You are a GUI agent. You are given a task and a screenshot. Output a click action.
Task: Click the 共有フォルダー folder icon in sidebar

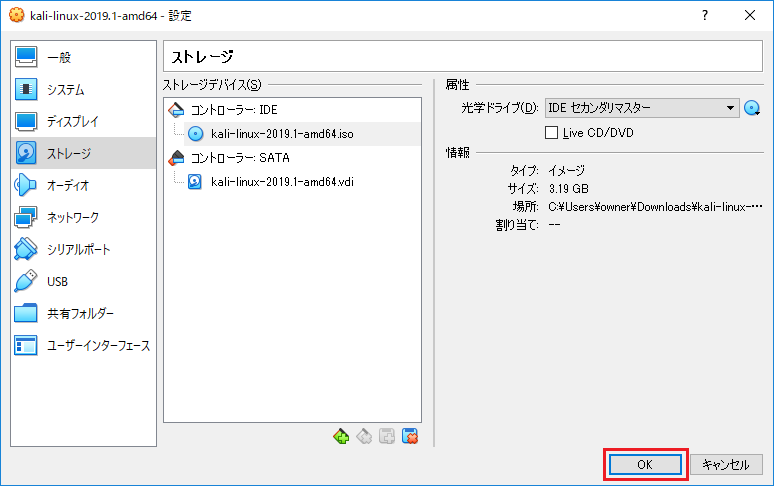(x=26, y=313)
